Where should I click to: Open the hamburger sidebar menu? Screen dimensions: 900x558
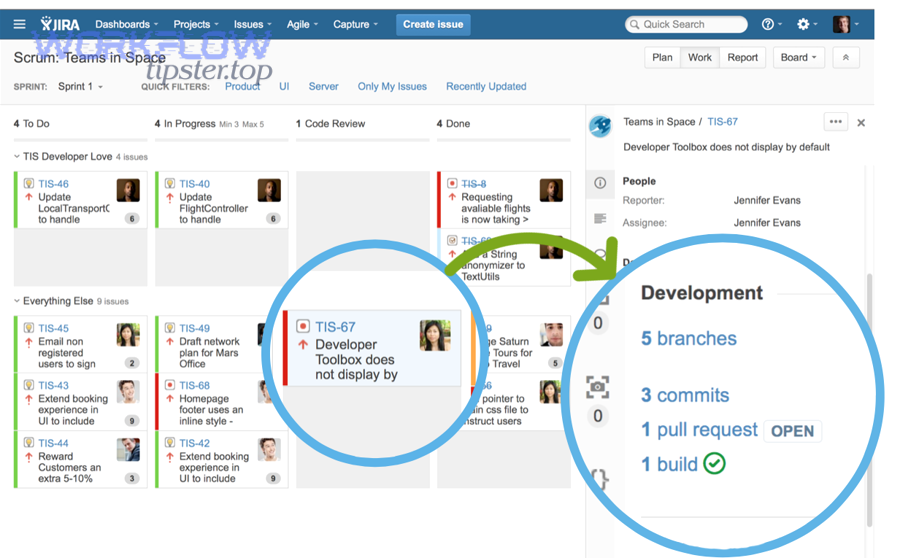coord(20,24)
